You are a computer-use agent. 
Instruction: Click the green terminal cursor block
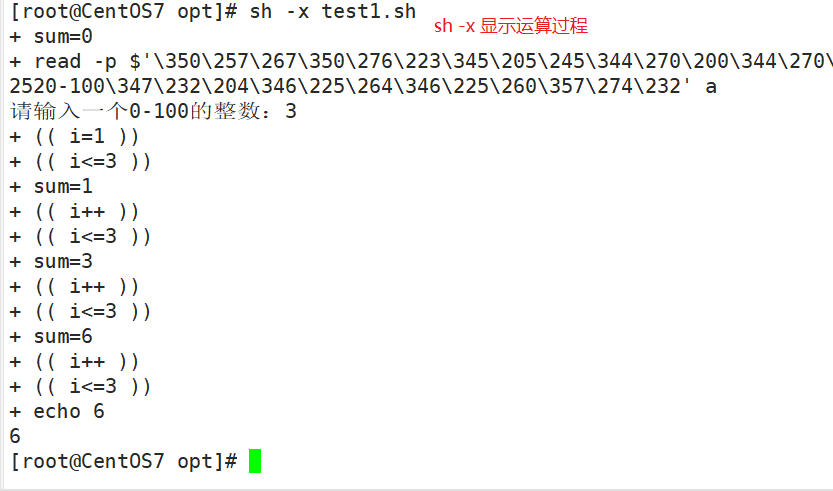tap(255, 461)
